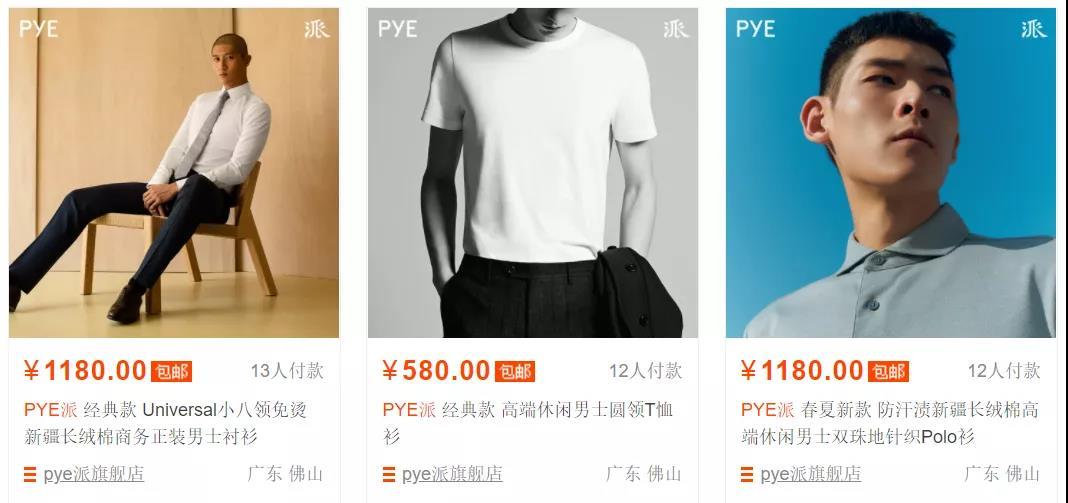Visit pye派旗舰店 under the T-shirt

tap(452, 474)
